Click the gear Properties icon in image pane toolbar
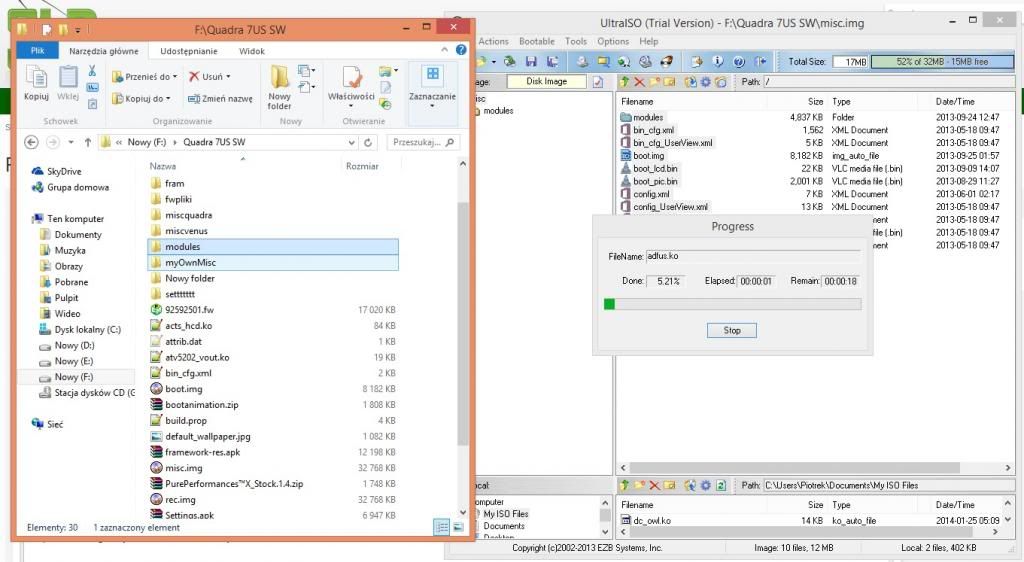Screen dimensions: 1024x562 point(705,82)
